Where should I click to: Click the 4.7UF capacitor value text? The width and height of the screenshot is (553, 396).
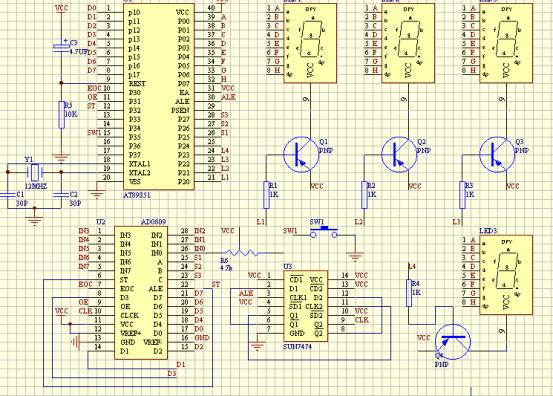click(79, 52)
